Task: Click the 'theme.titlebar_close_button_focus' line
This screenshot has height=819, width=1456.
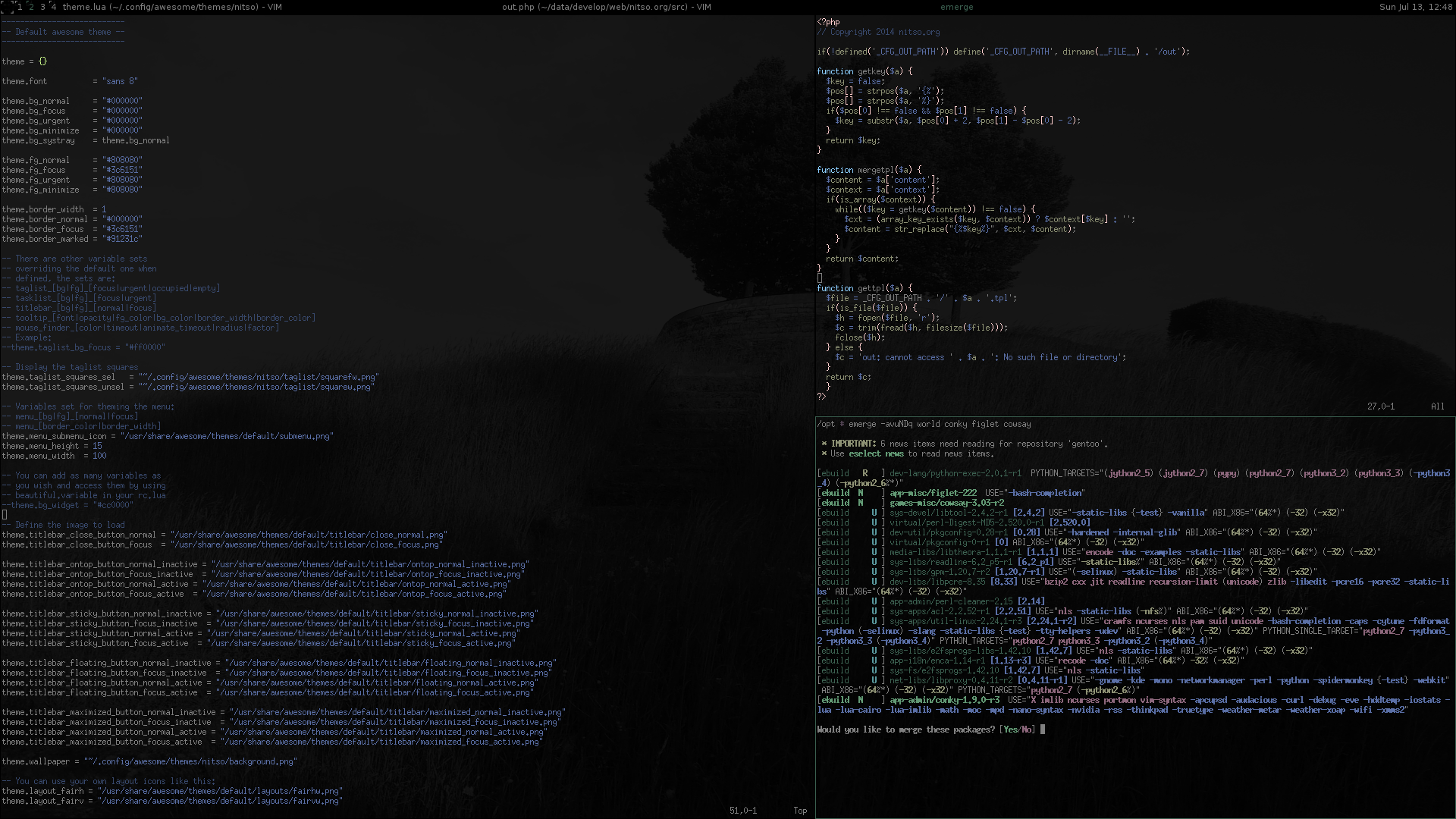Action: pos(222,544)
